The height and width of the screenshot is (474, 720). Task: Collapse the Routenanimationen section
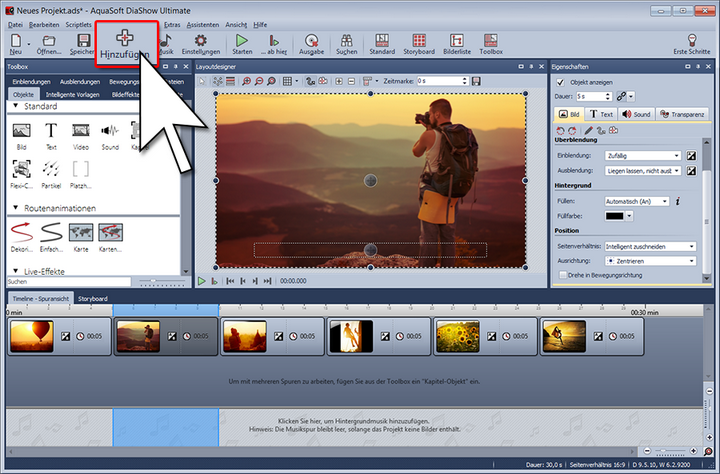(16, 209)
